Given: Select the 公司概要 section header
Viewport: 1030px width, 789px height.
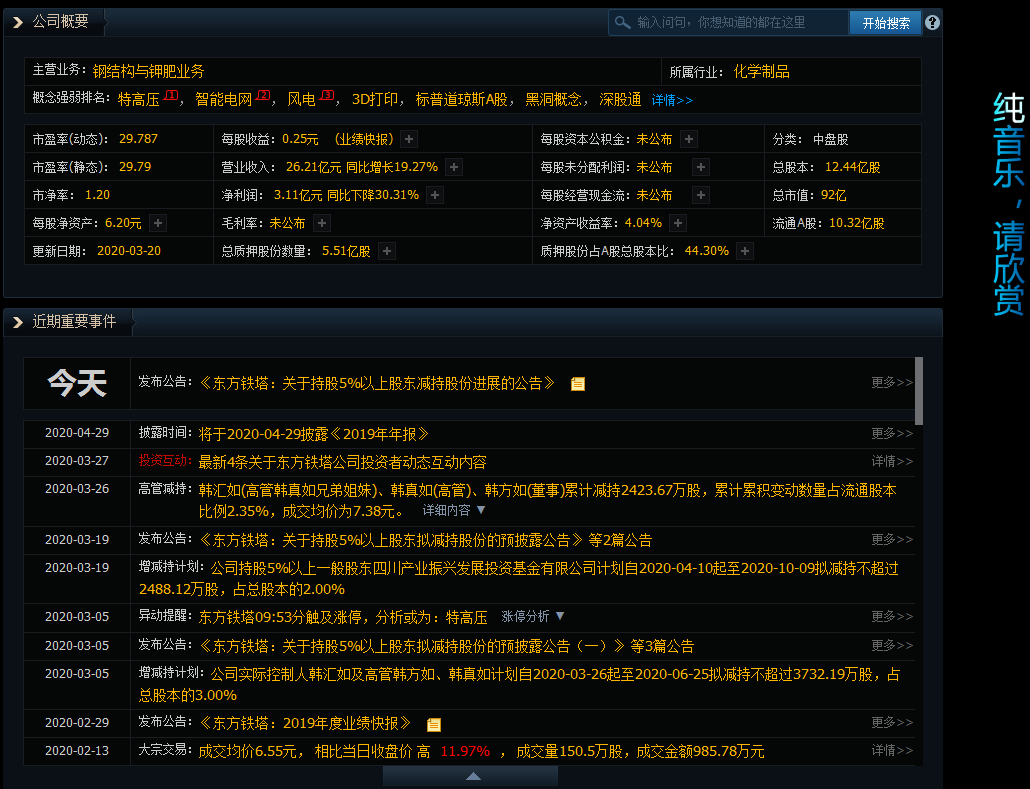Looking at the screenshot, I should click(60, 22).
